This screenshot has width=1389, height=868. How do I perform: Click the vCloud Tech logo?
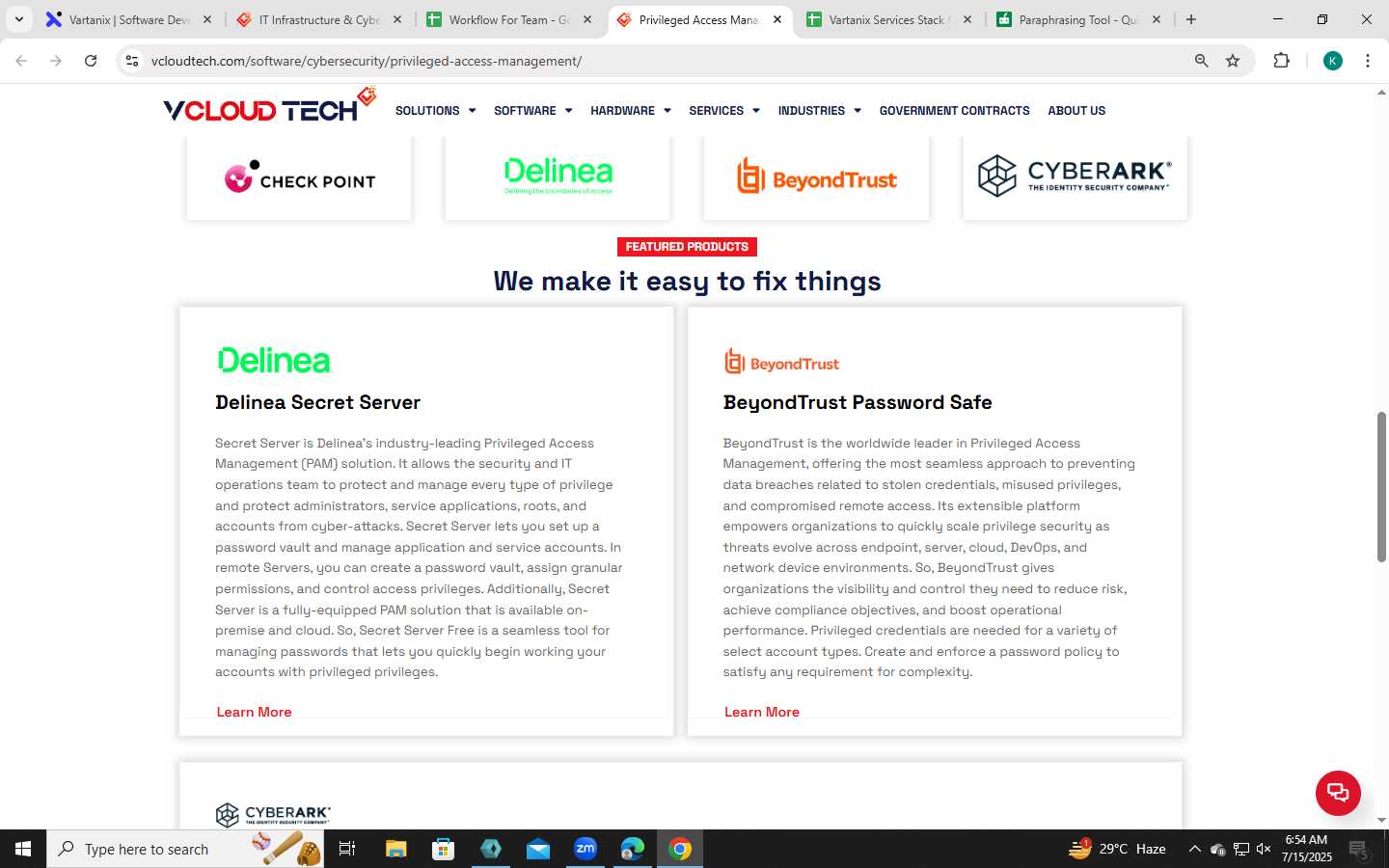[x=269, y=106]
